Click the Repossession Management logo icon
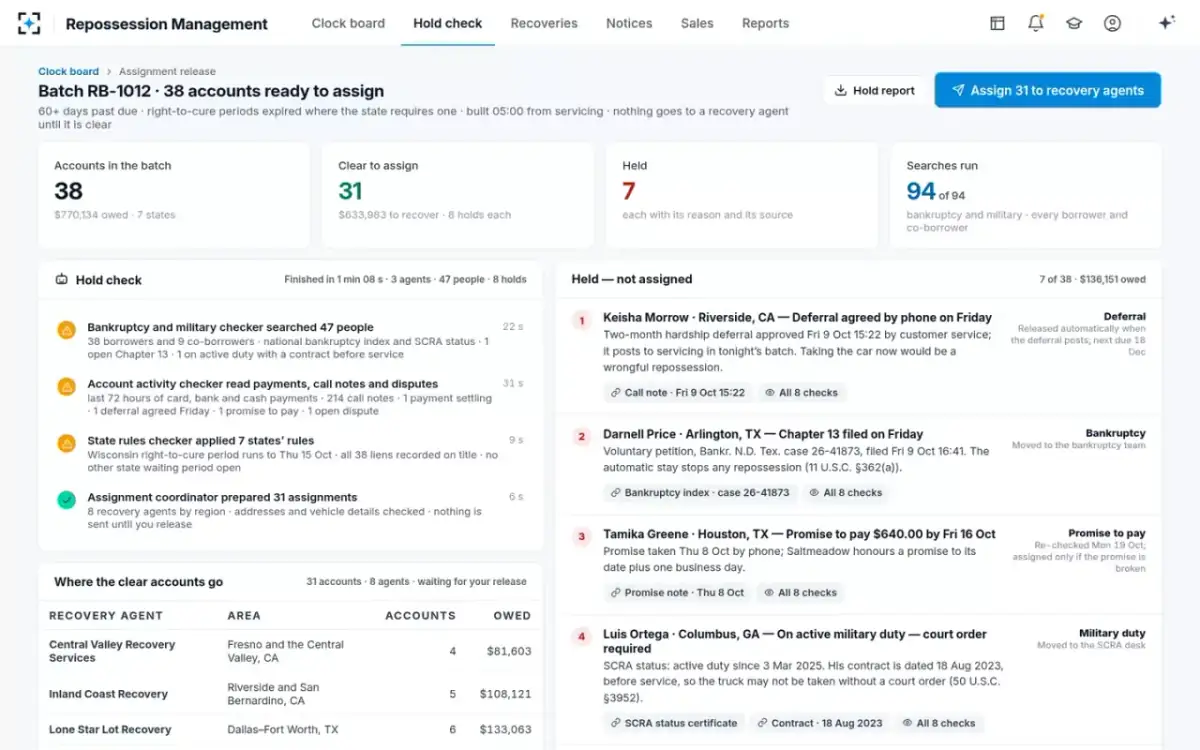 [30, 23]
